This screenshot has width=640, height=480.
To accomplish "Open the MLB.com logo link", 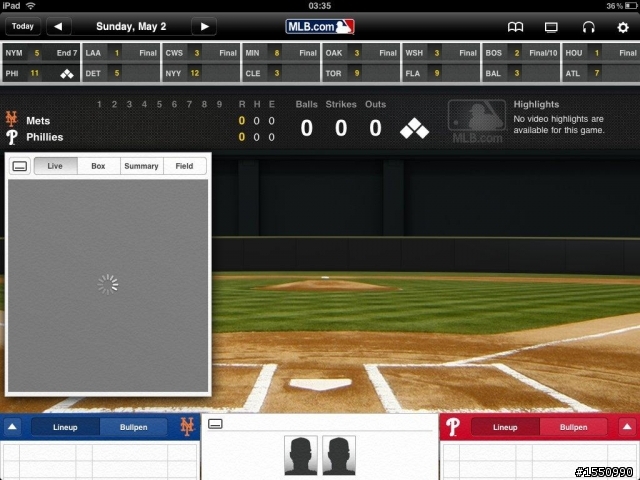I will point(320,27).
